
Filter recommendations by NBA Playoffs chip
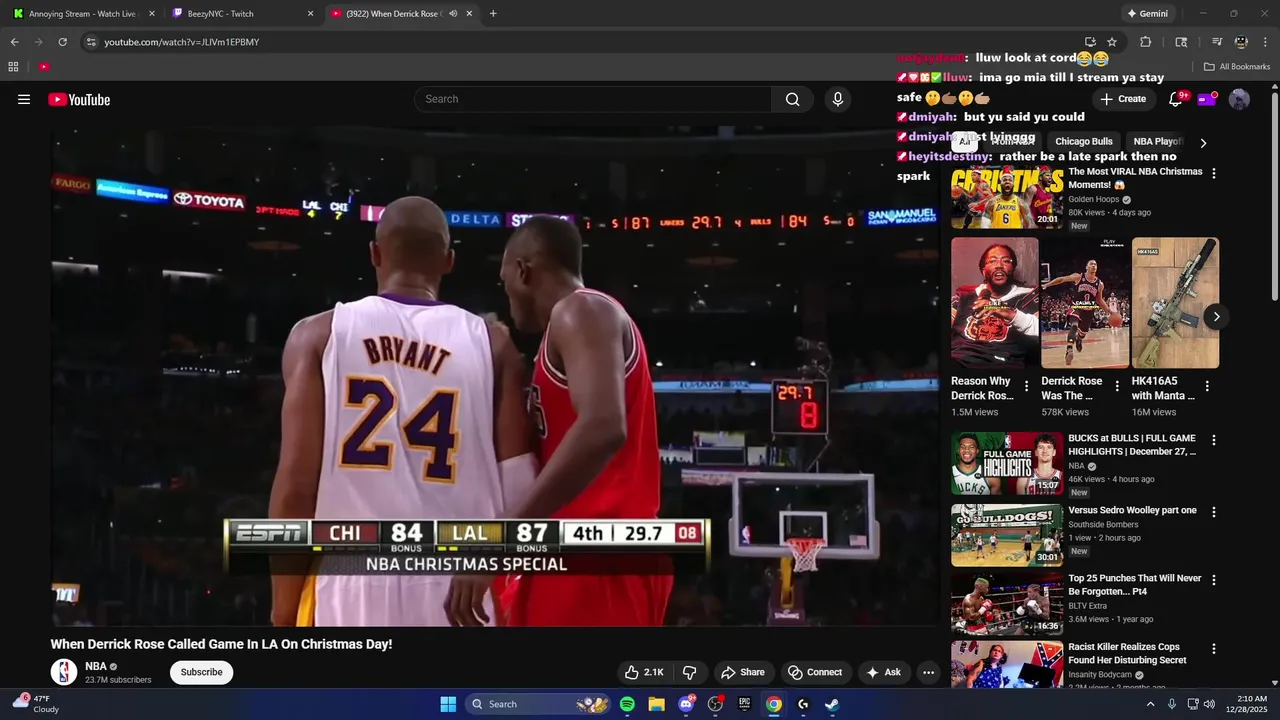[1157, 142]
